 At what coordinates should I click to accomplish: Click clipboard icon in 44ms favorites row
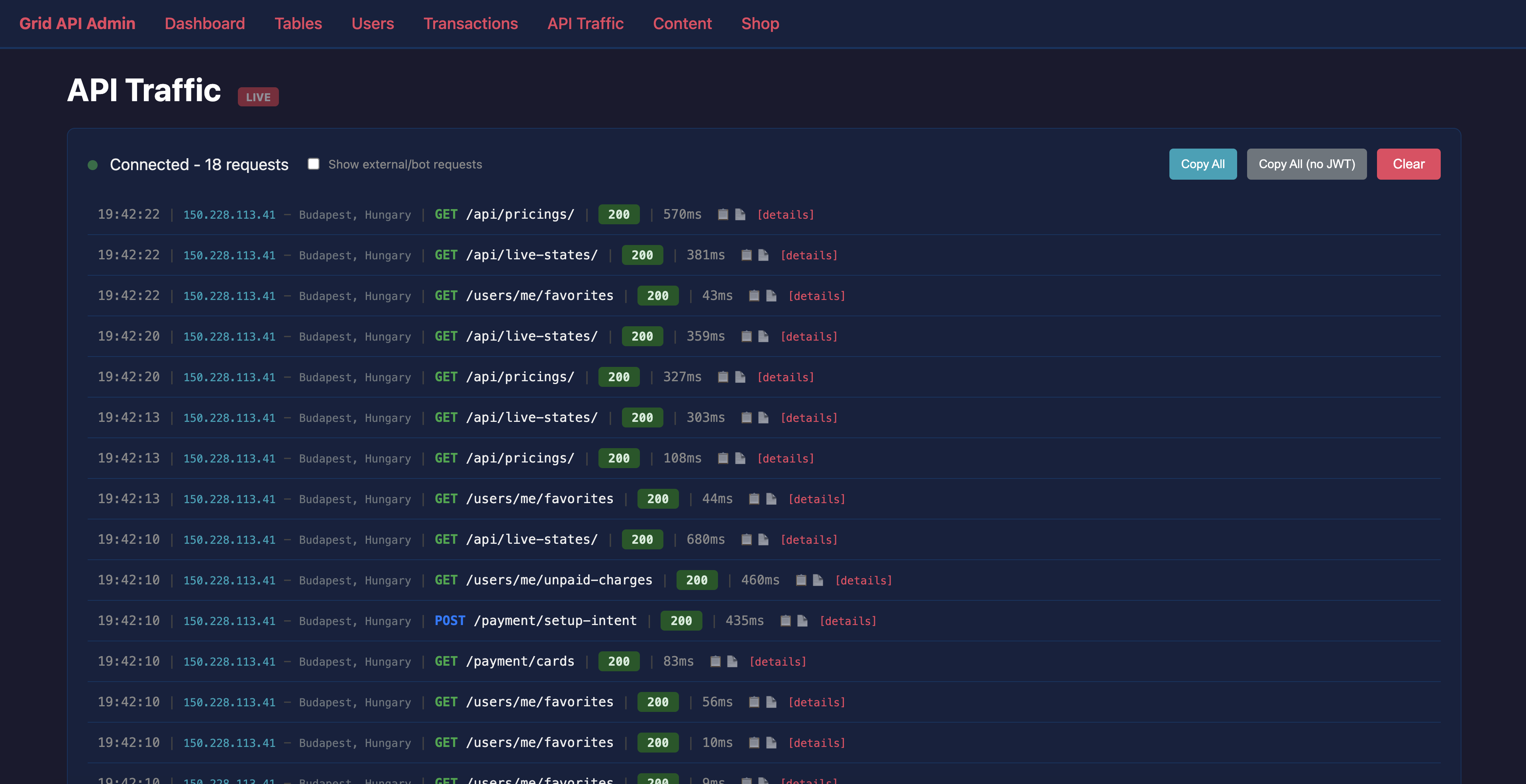coord(754,499)
